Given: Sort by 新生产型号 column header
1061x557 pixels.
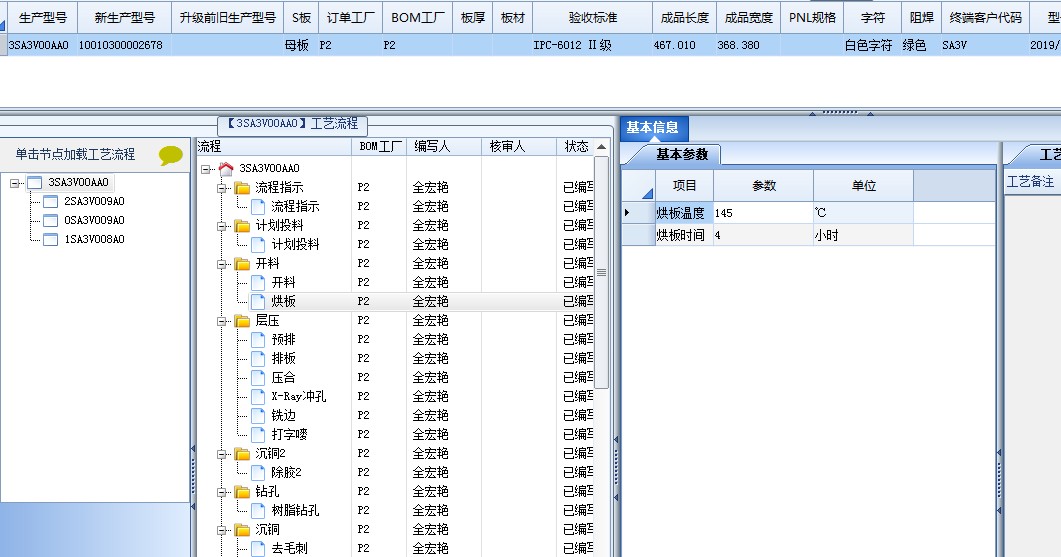Looking at the screenshot, I should [125, 18].
